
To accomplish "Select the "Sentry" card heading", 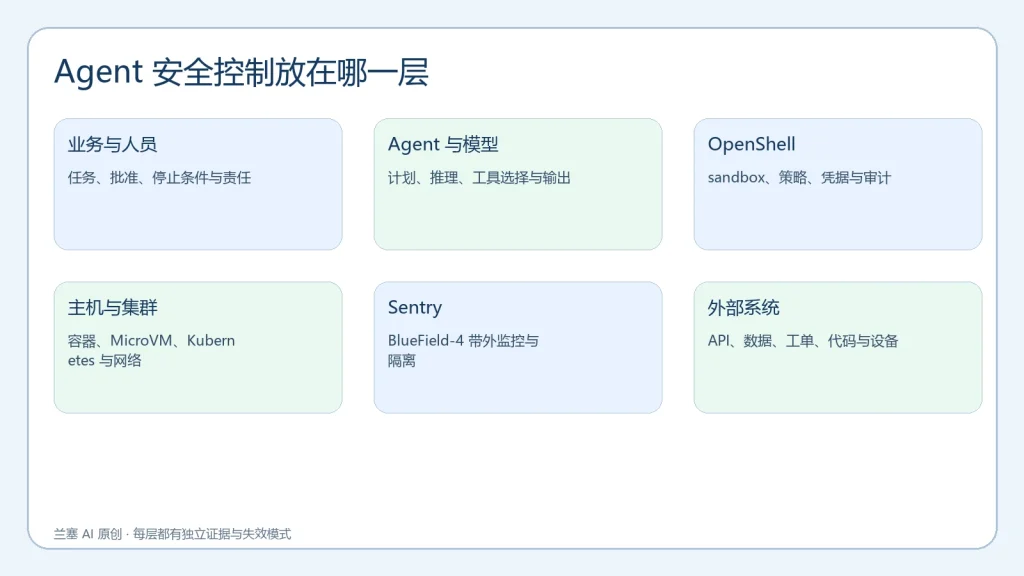I will point(415,308).
